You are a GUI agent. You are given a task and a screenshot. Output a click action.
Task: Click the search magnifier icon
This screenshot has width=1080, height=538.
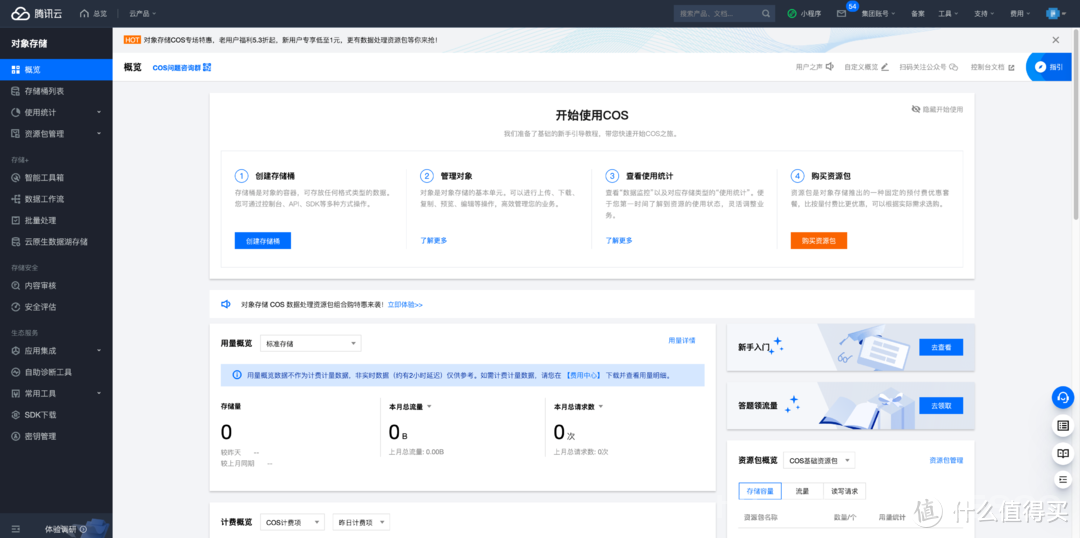[766, 13]
